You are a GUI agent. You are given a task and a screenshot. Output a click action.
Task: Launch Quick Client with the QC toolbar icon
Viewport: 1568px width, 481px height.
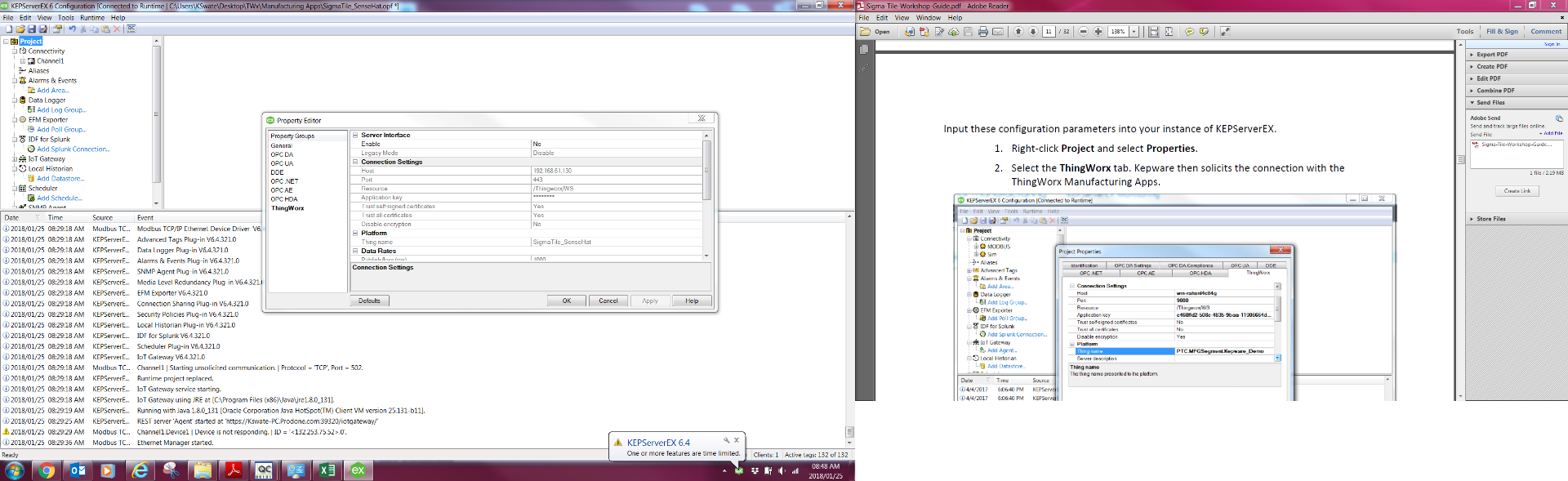point(131,29)
